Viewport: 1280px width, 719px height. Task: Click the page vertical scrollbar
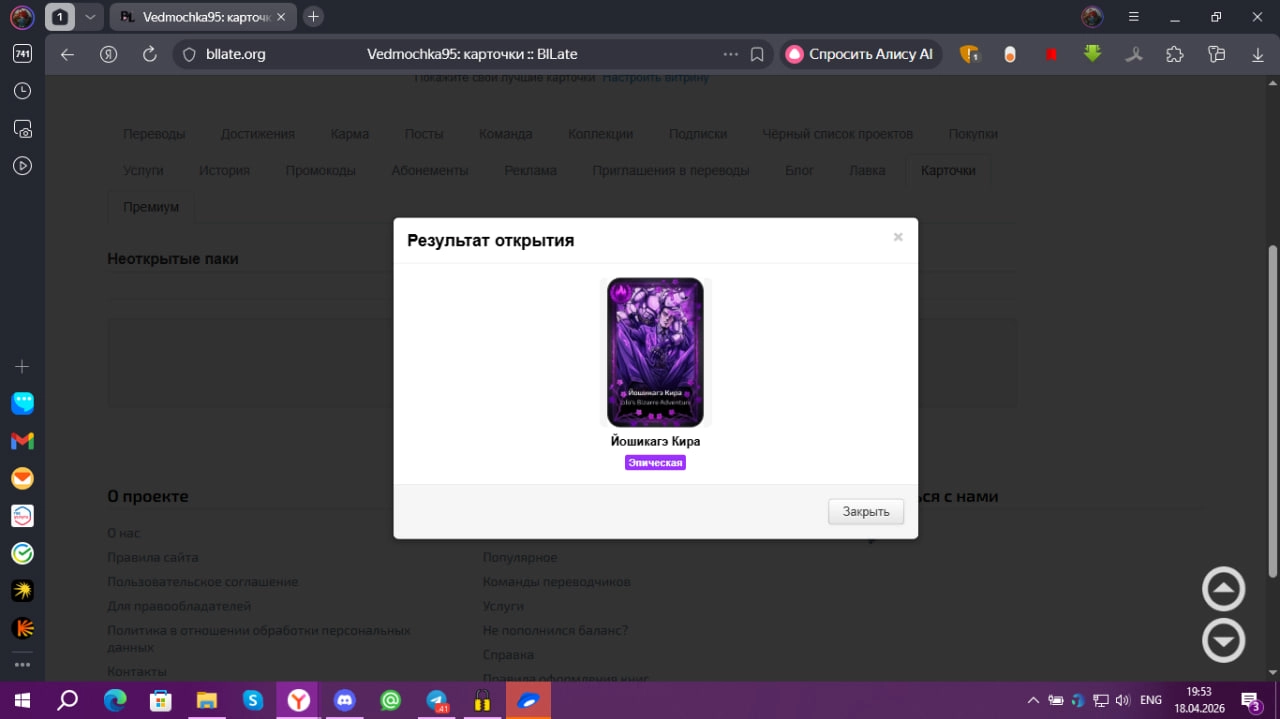pyautogui.click(x=1273, y=410)
